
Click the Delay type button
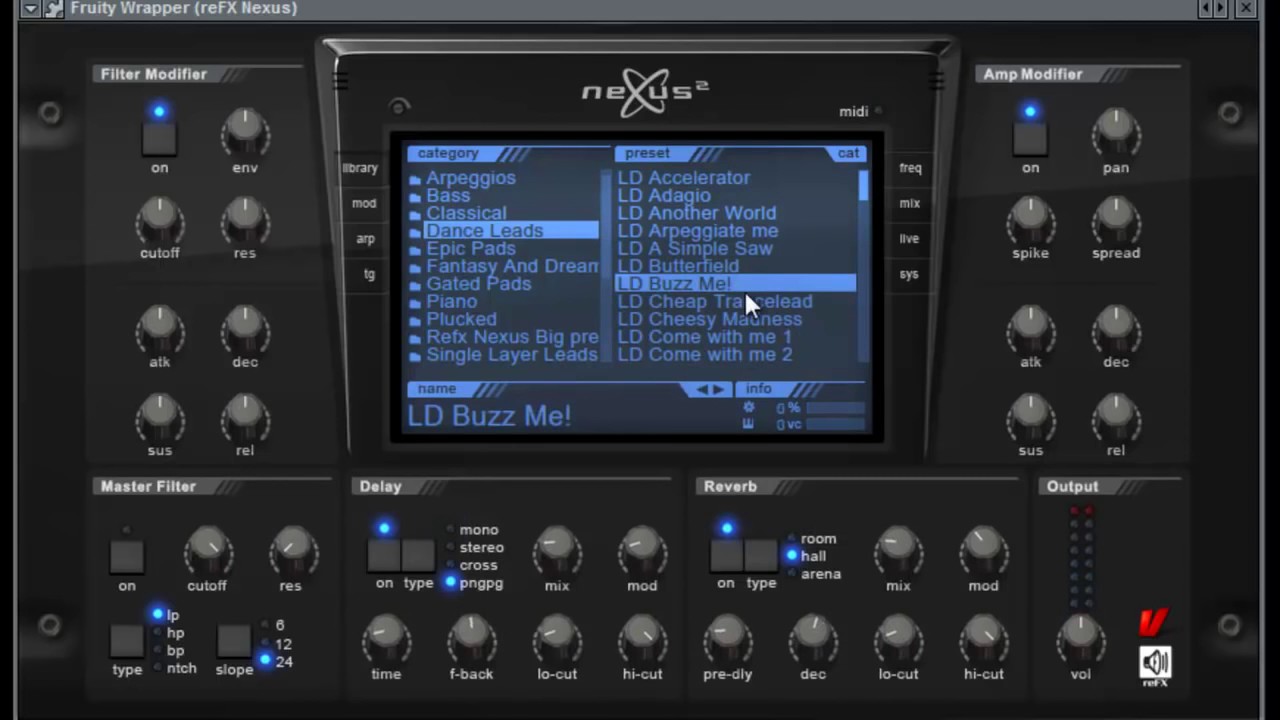point(418,555)
